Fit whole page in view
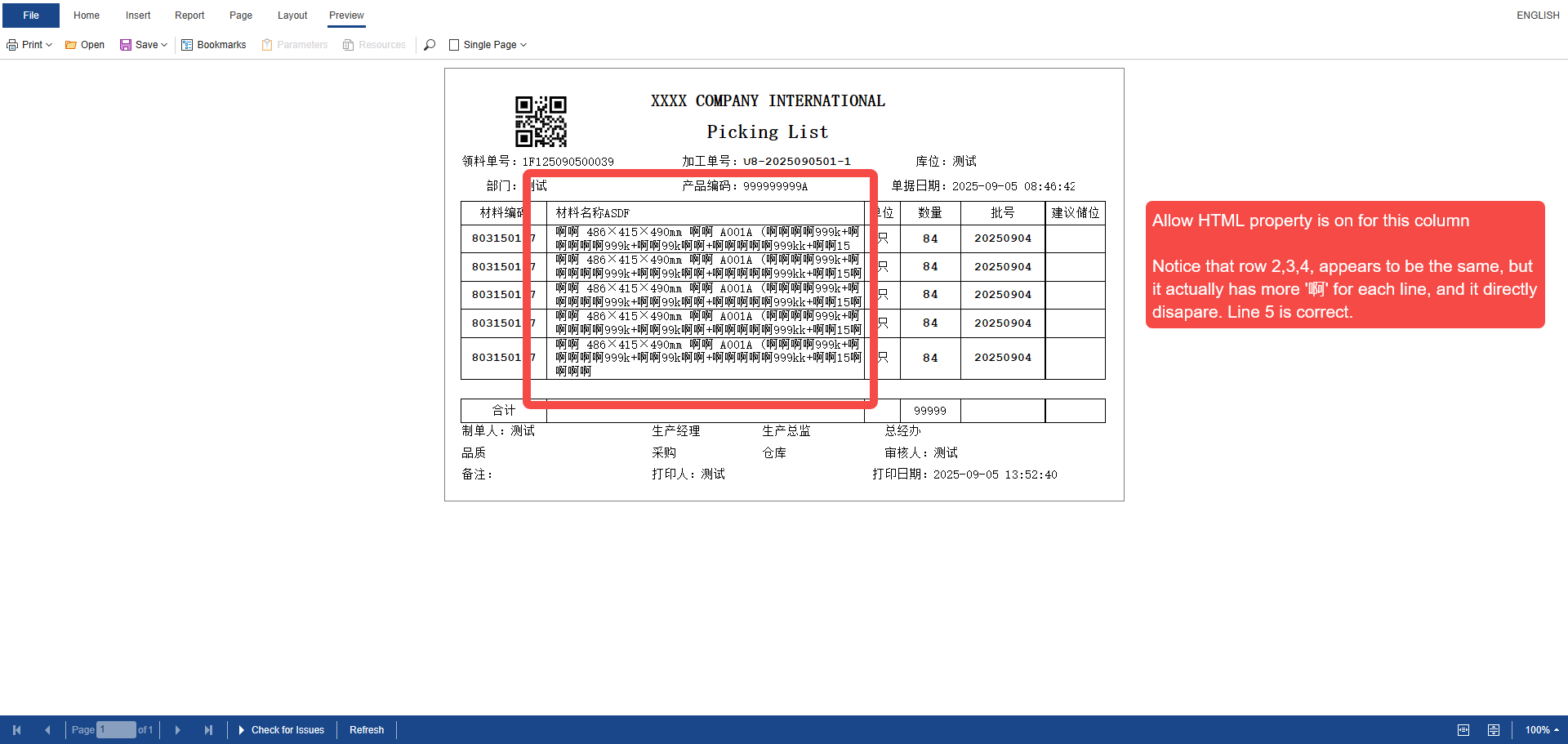The width and height of the screenshot is (1568, 744). click(x=1493, y=730)
